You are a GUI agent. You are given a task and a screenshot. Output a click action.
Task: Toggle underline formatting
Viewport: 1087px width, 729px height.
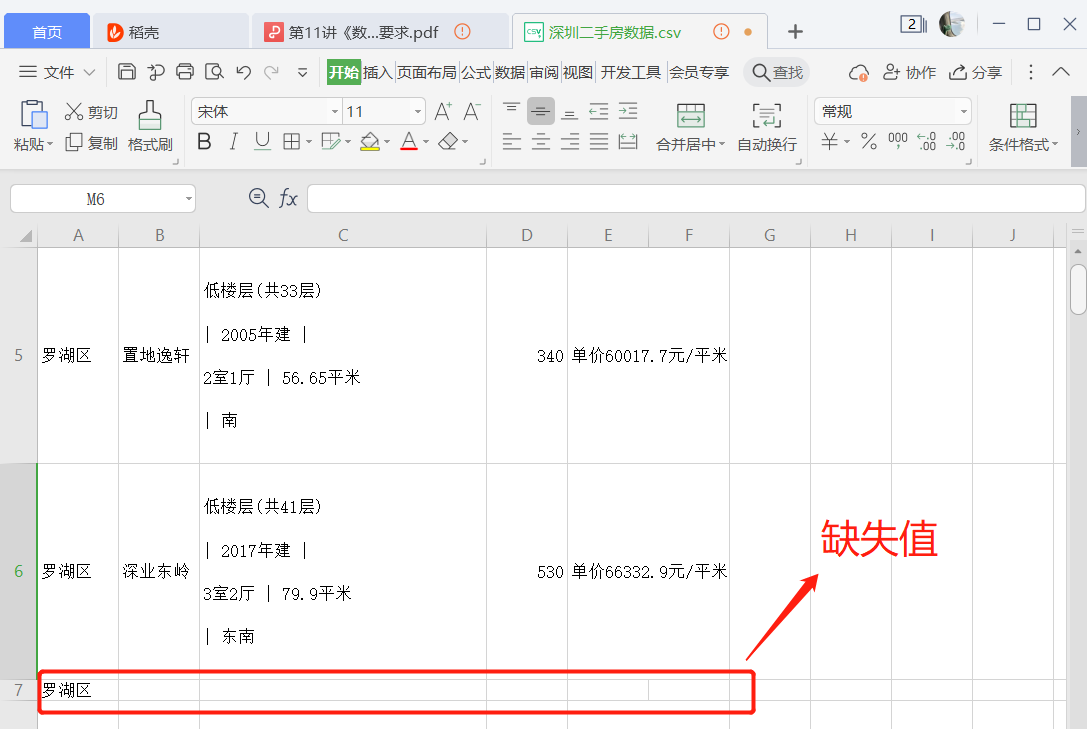[x=260, y=142]
